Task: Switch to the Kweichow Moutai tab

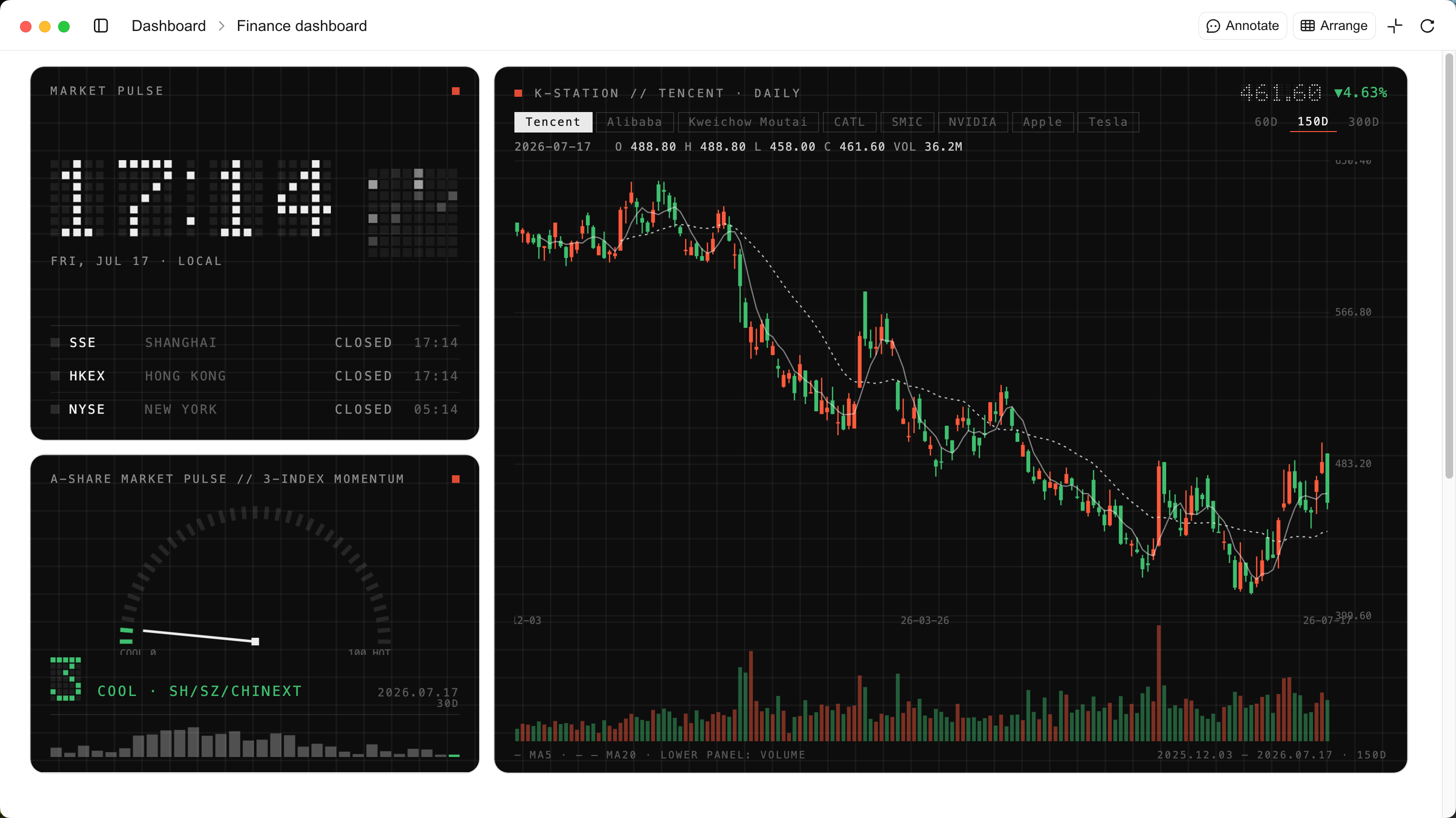Action: (x=748, y=122)
